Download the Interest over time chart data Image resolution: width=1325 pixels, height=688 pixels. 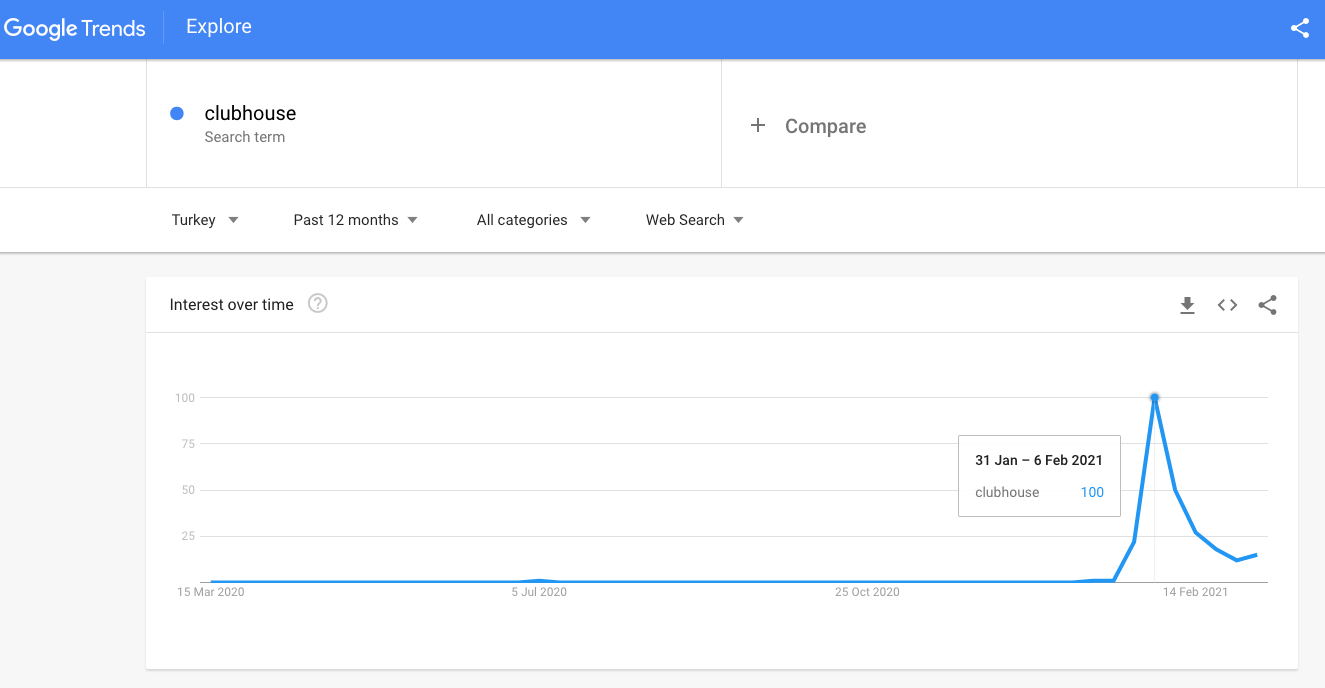pyautogui.click(x=1187, y=305)
